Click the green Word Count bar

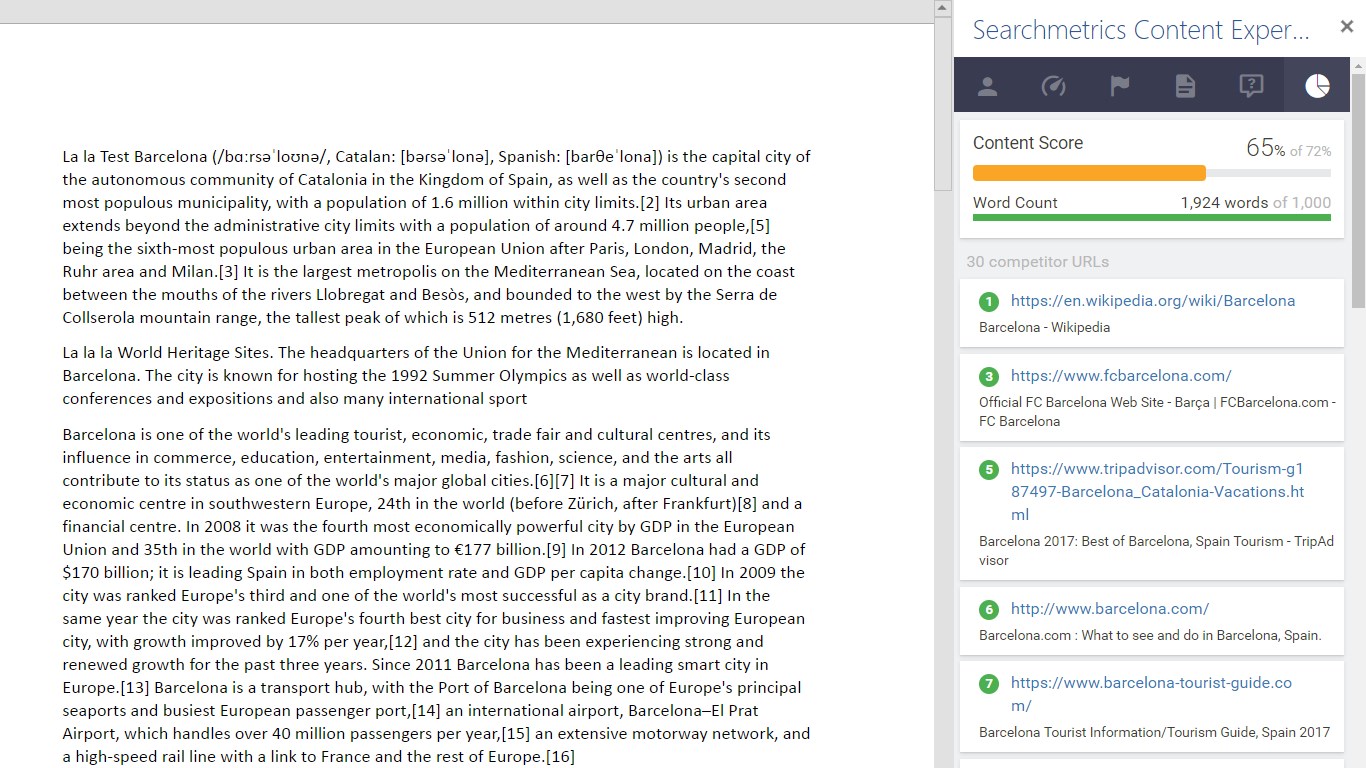(x=1152, y=217)
